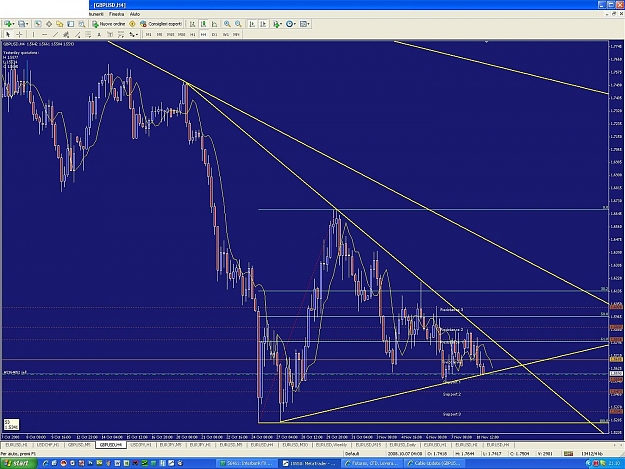Switch to the USDJPY,H1 chart tab
Screen dimensions: 625x469
(x=142, y=445)
